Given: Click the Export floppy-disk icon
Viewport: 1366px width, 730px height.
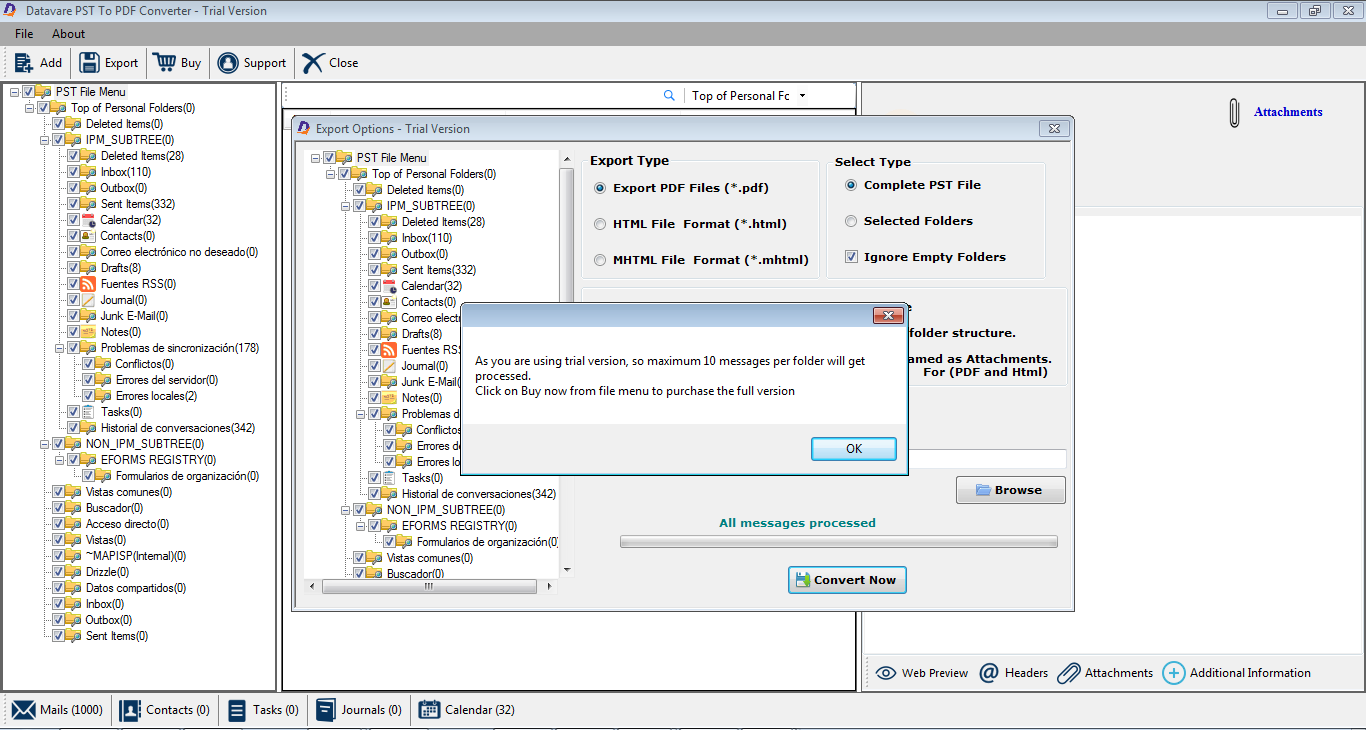Looking at the screenshot, I should pos(89,62).
